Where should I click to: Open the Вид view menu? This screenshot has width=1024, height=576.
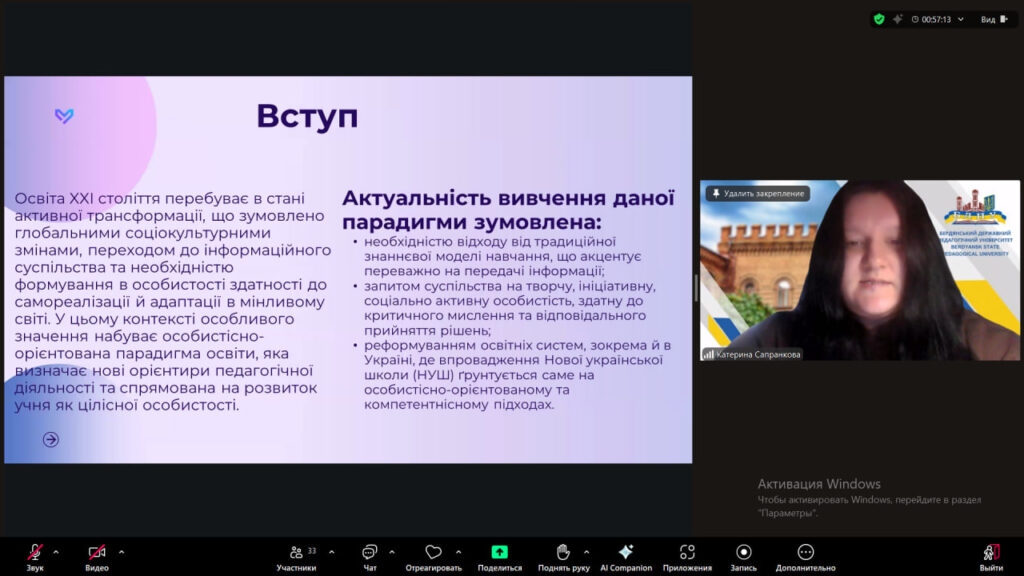point(991,19)
